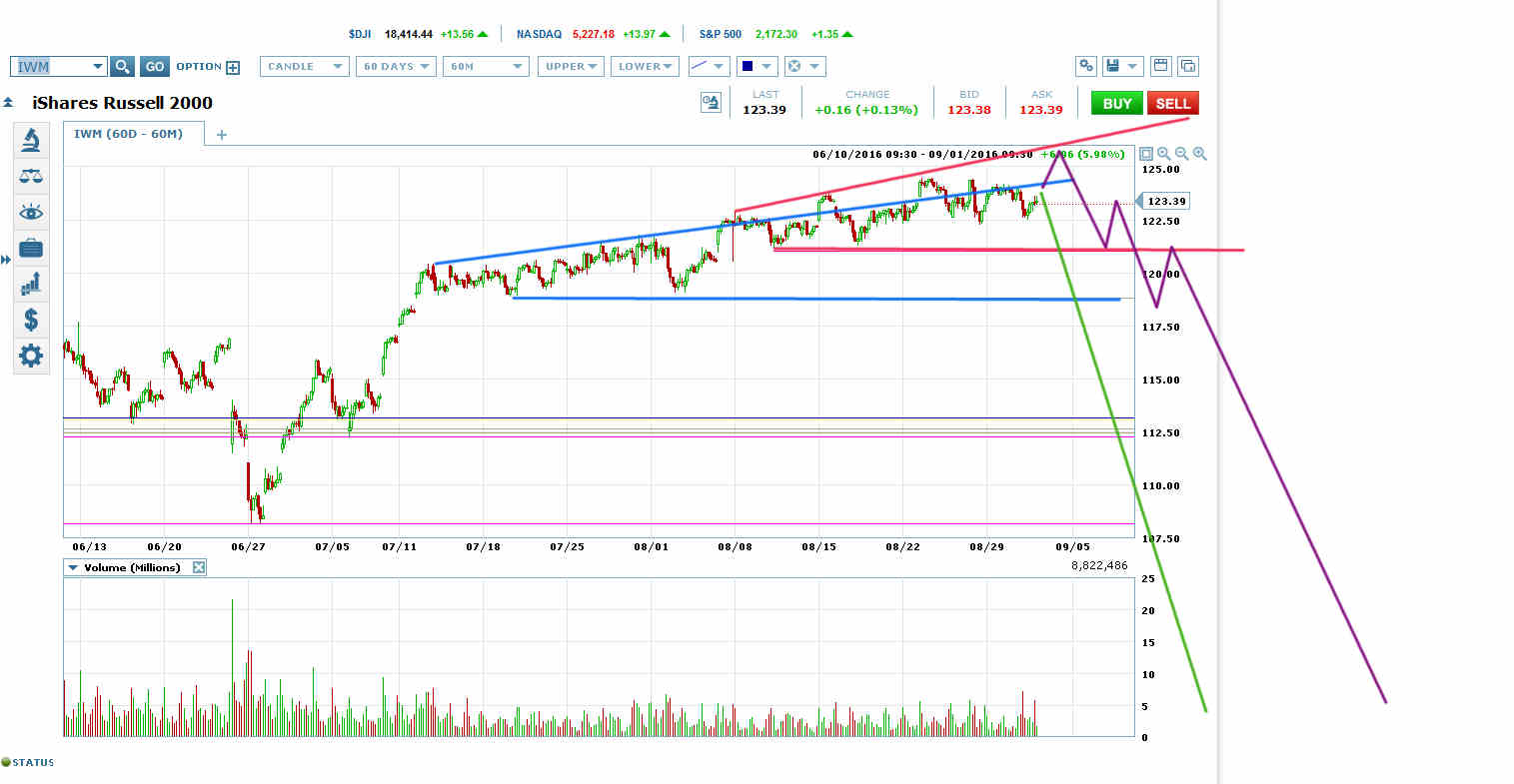Expand sidebar with double arrow icon
This screenshot has width=1514, height=784.
pyautogui.click(x=6, y=260)
